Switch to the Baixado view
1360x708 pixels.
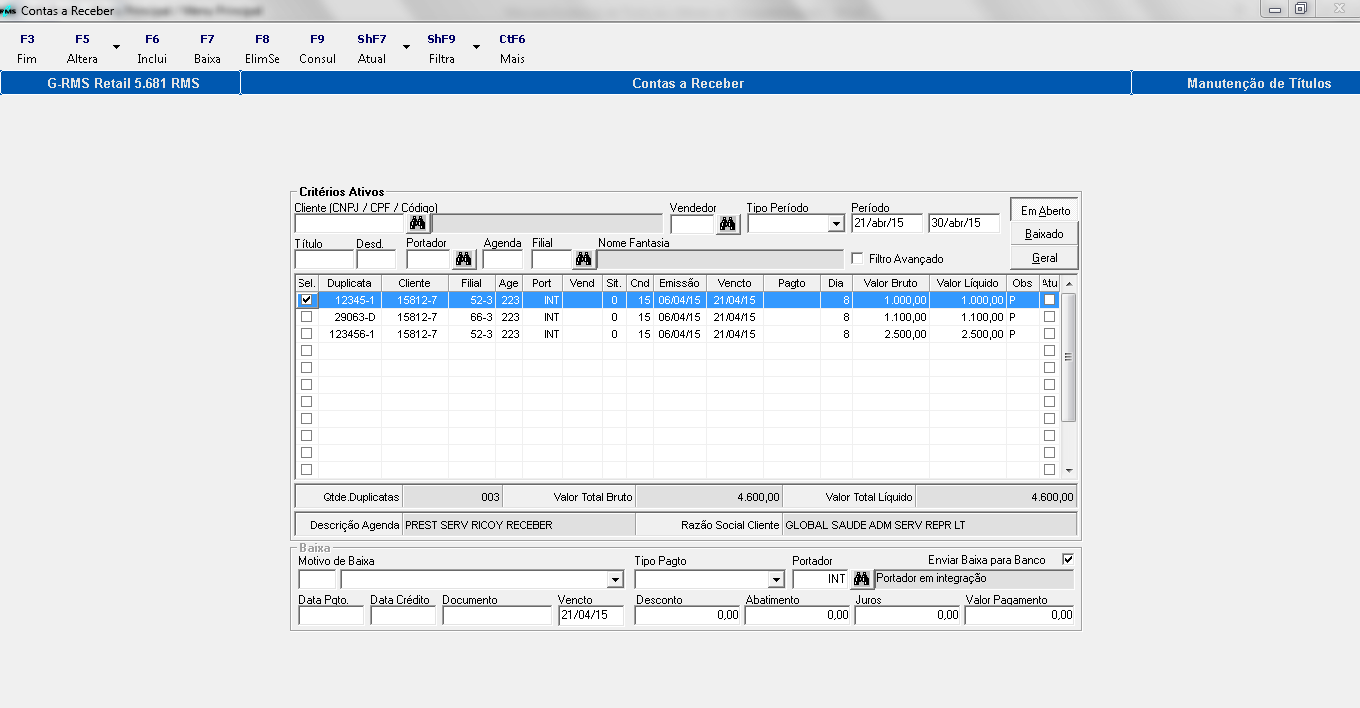click(1044, 234)
